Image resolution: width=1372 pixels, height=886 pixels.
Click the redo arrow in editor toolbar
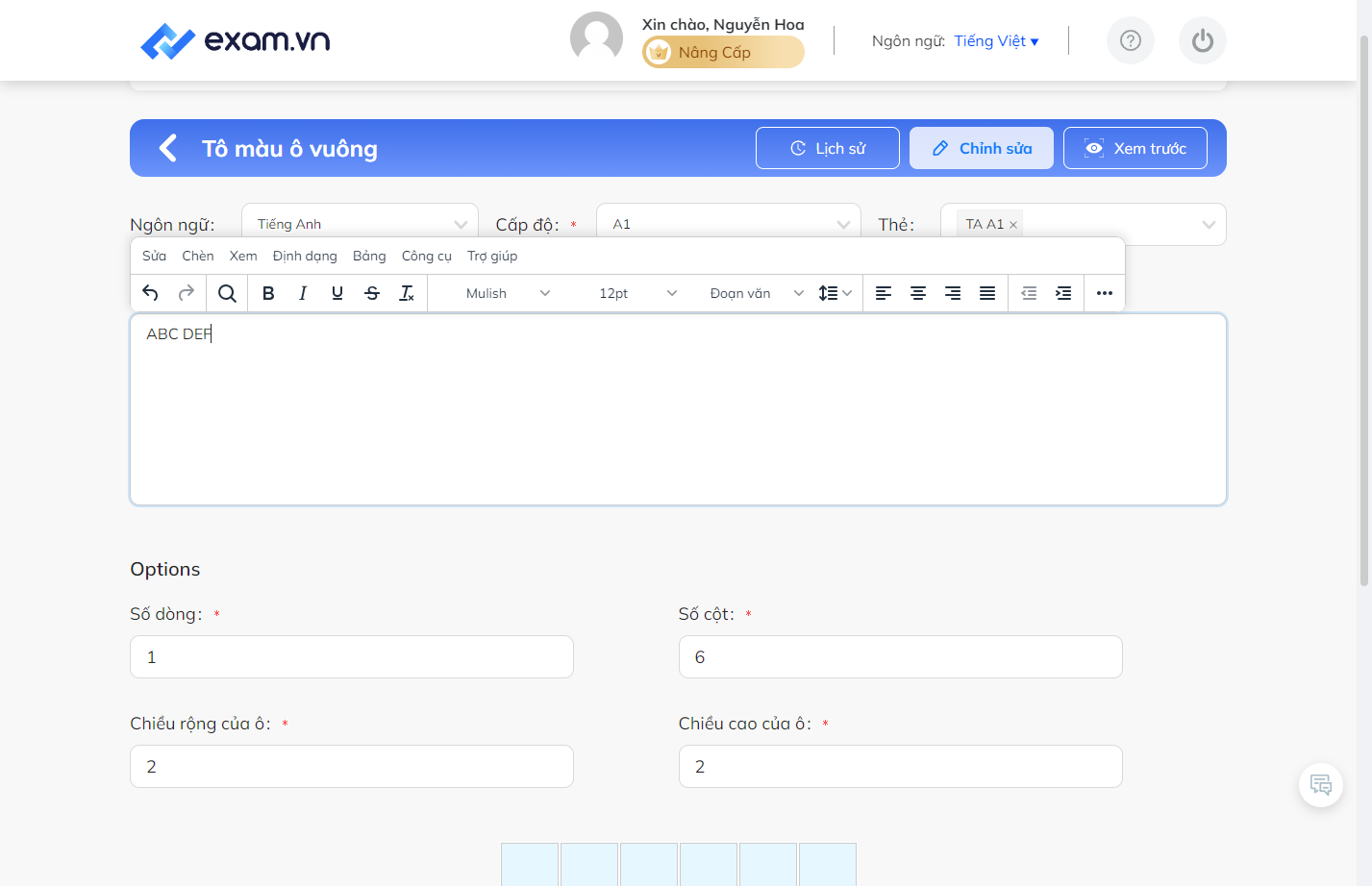[x=187, y=293]
